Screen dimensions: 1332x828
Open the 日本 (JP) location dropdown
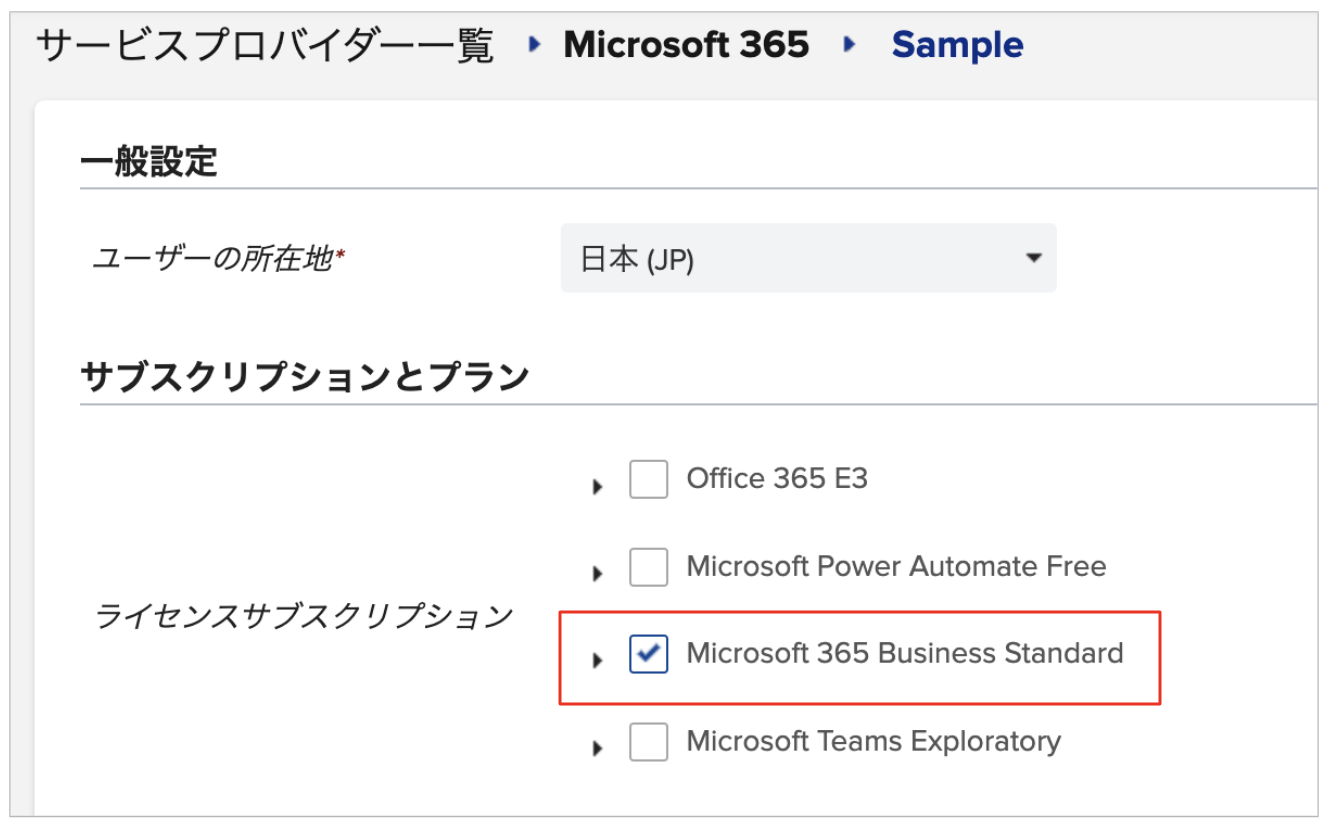pos(808,259)
